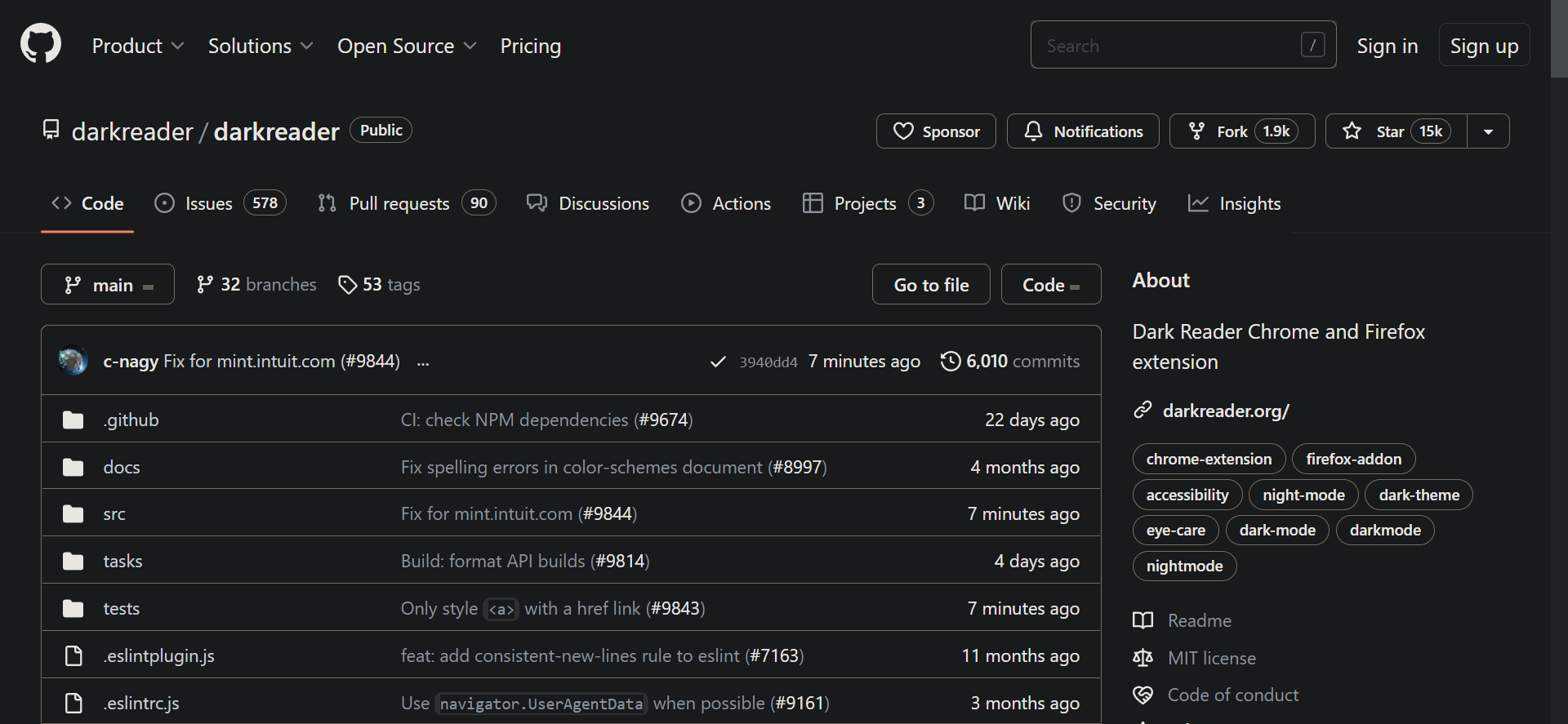Open the Pricing link
This screenshot has width=1568, height=724.
pos(531,46)
